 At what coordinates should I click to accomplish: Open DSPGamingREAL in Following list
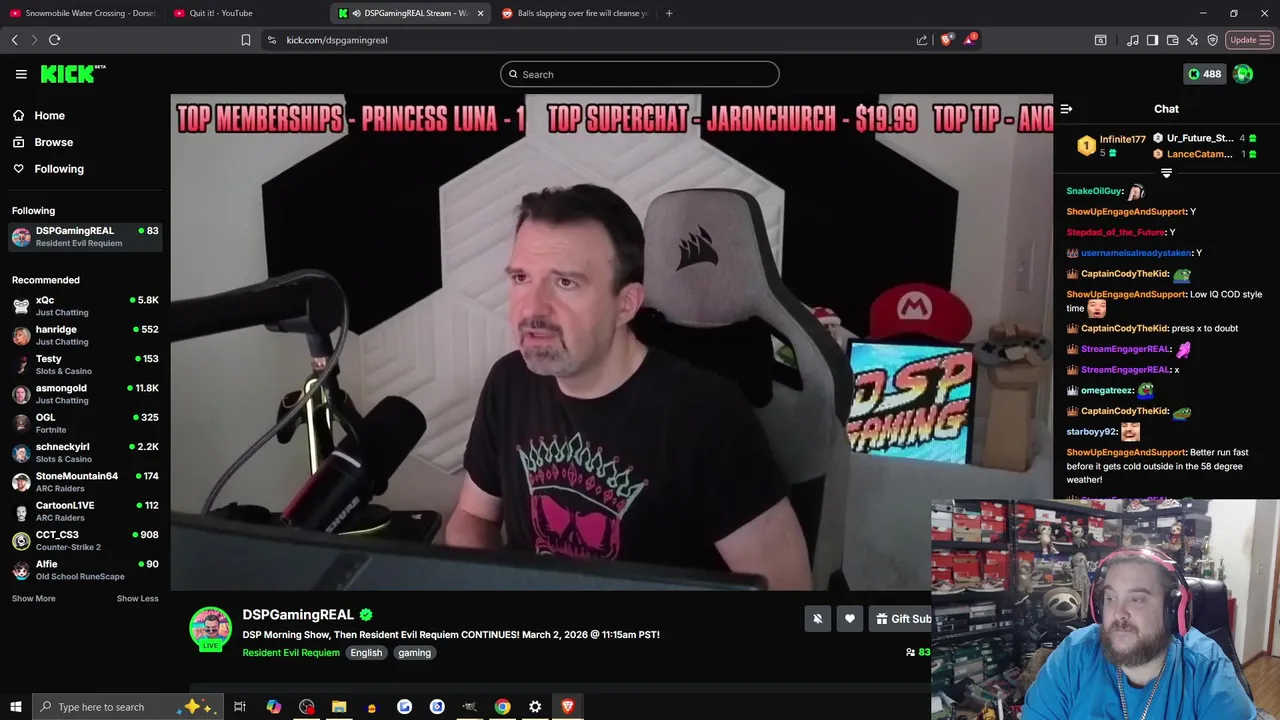pyautogui.click(x=85, y=236)
